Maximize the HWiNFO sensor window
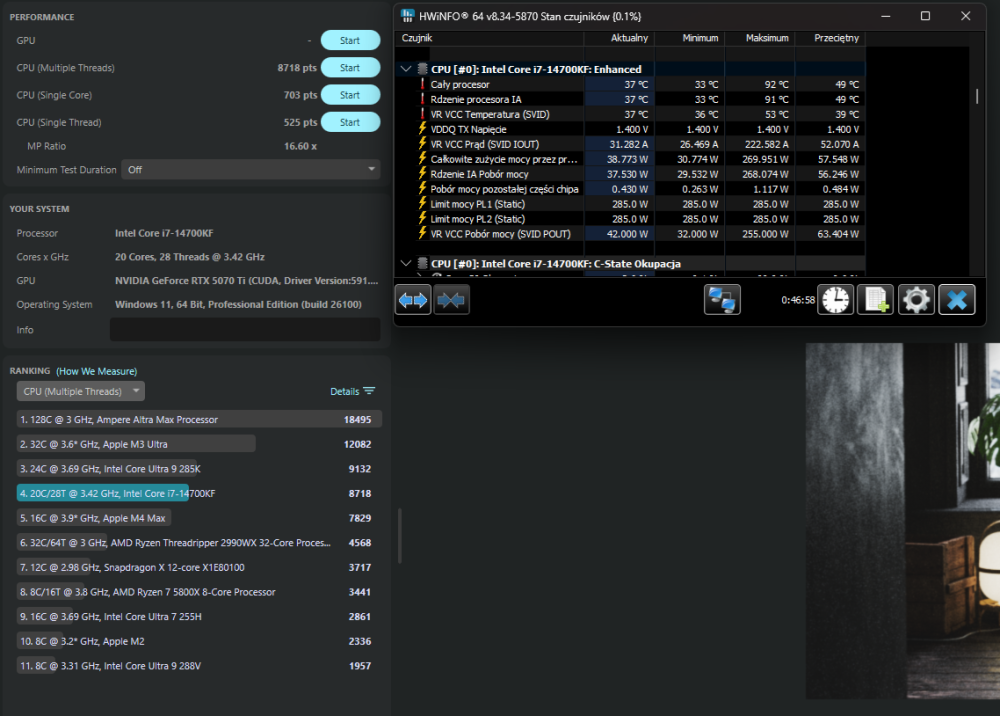This screenshot has width=1000, height=716. (925, 16)
